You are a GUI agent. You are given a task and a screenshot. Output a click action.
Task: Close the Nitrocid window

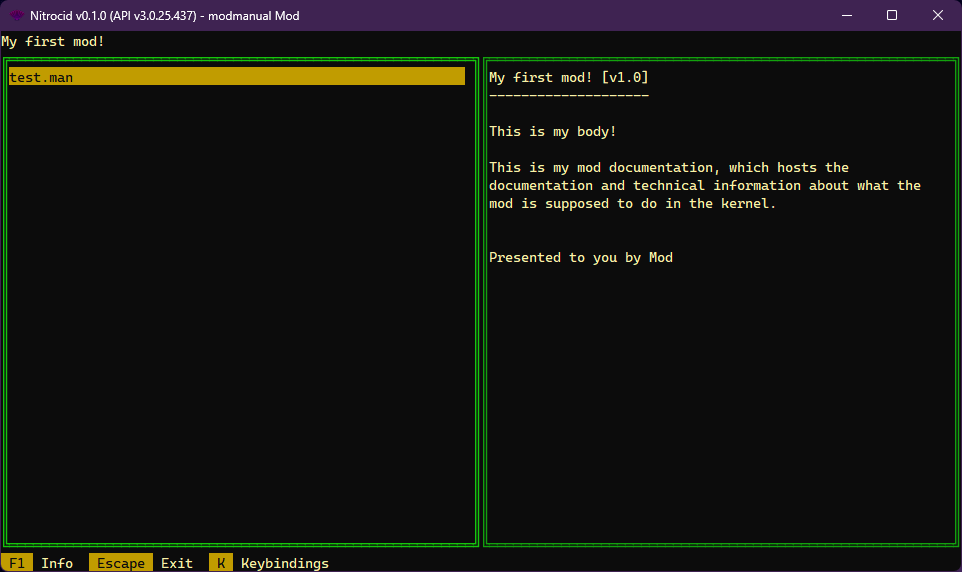point(937,15)
